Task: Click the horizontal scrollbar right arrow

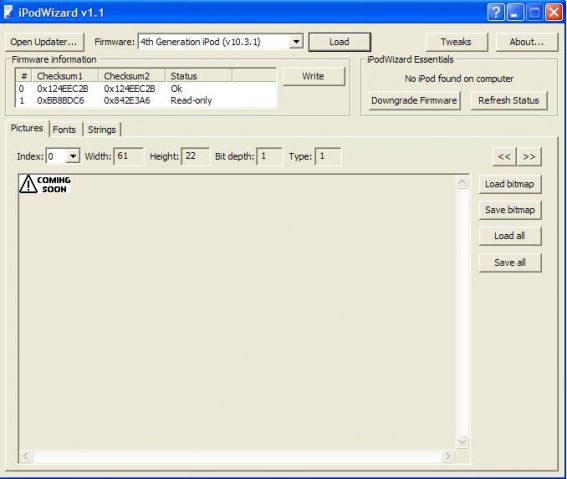Action: (448, 456)
